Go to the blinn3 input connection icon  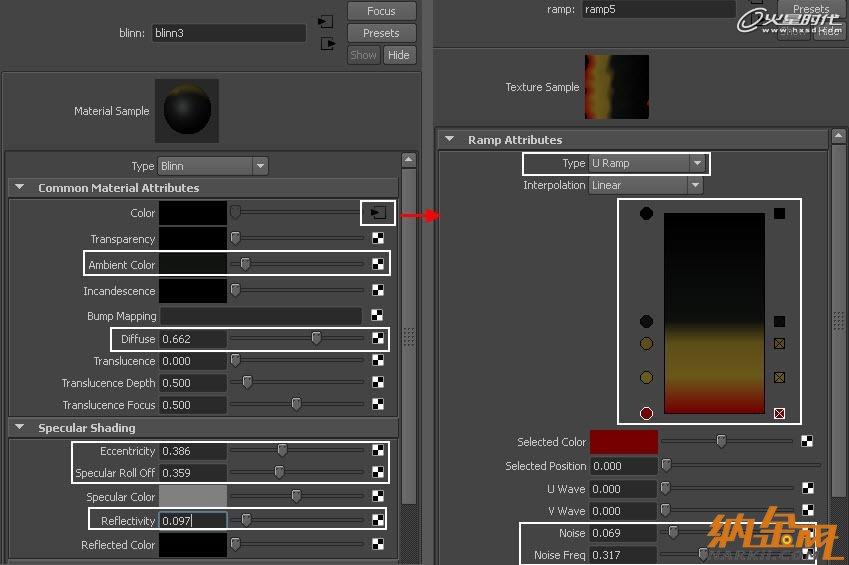point(325,22)
